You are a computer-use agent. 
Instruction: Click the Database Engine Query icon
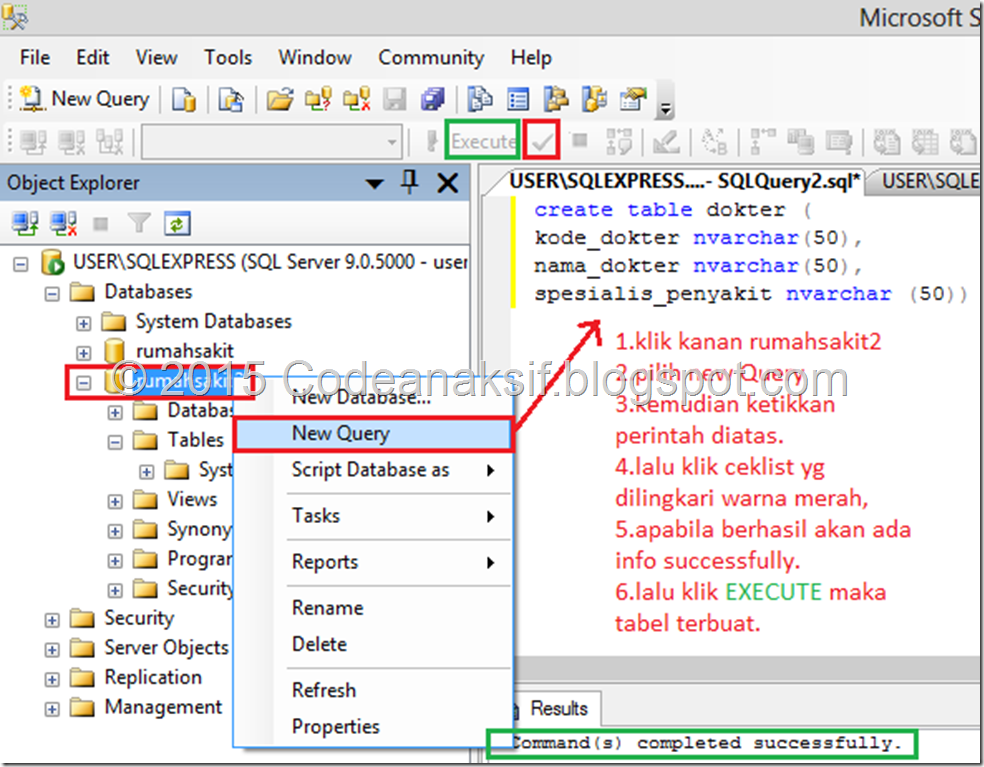(x=183, y=99)
